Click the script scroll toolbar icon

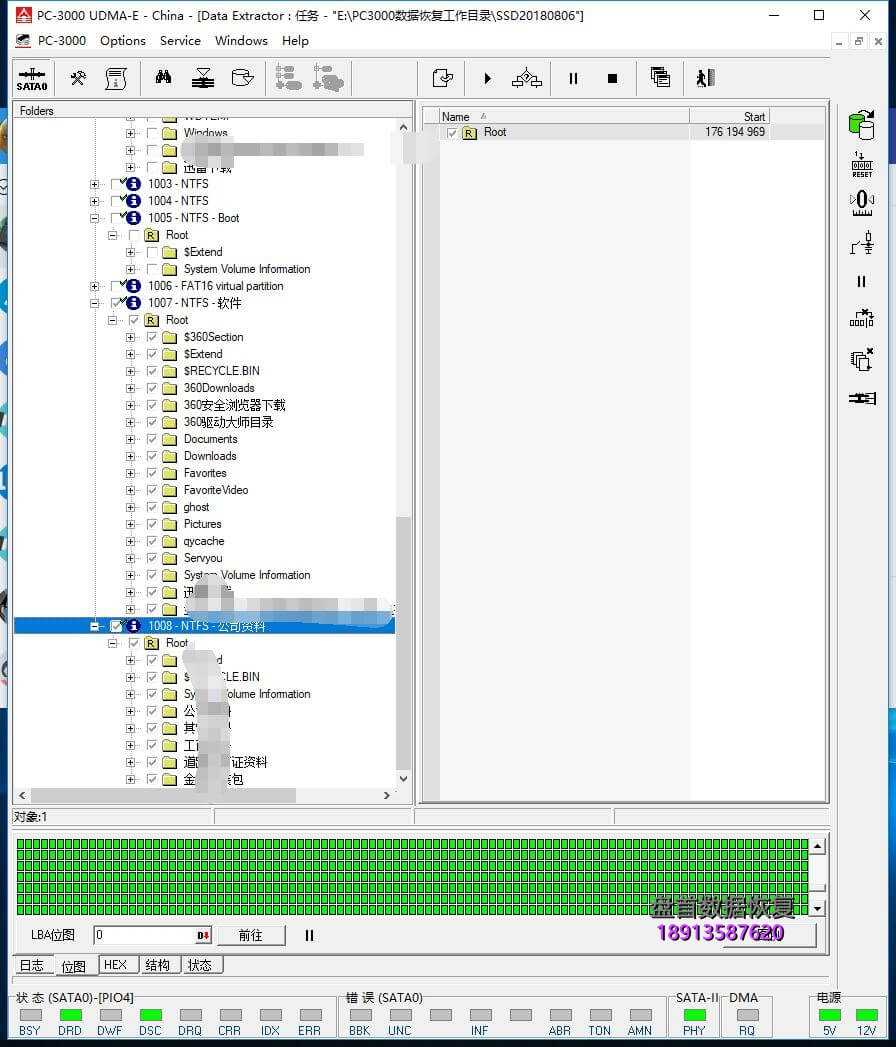click(x=116, y=78)
